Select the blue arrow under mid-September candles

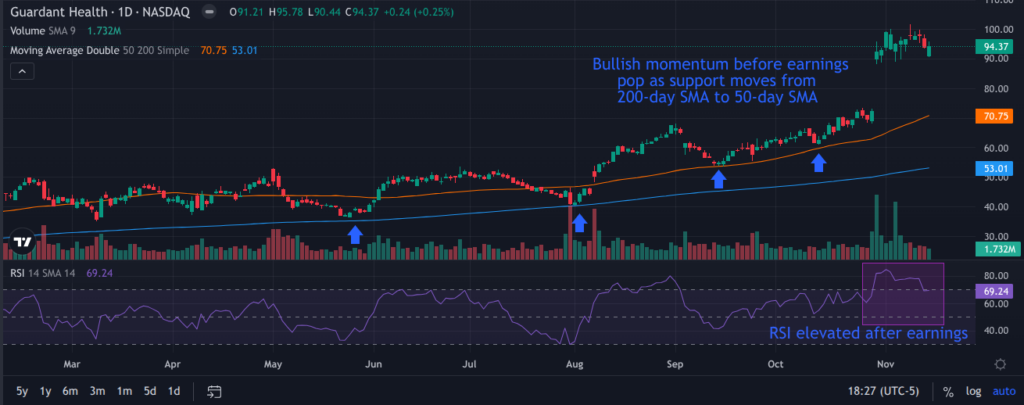tap(718, 178)
